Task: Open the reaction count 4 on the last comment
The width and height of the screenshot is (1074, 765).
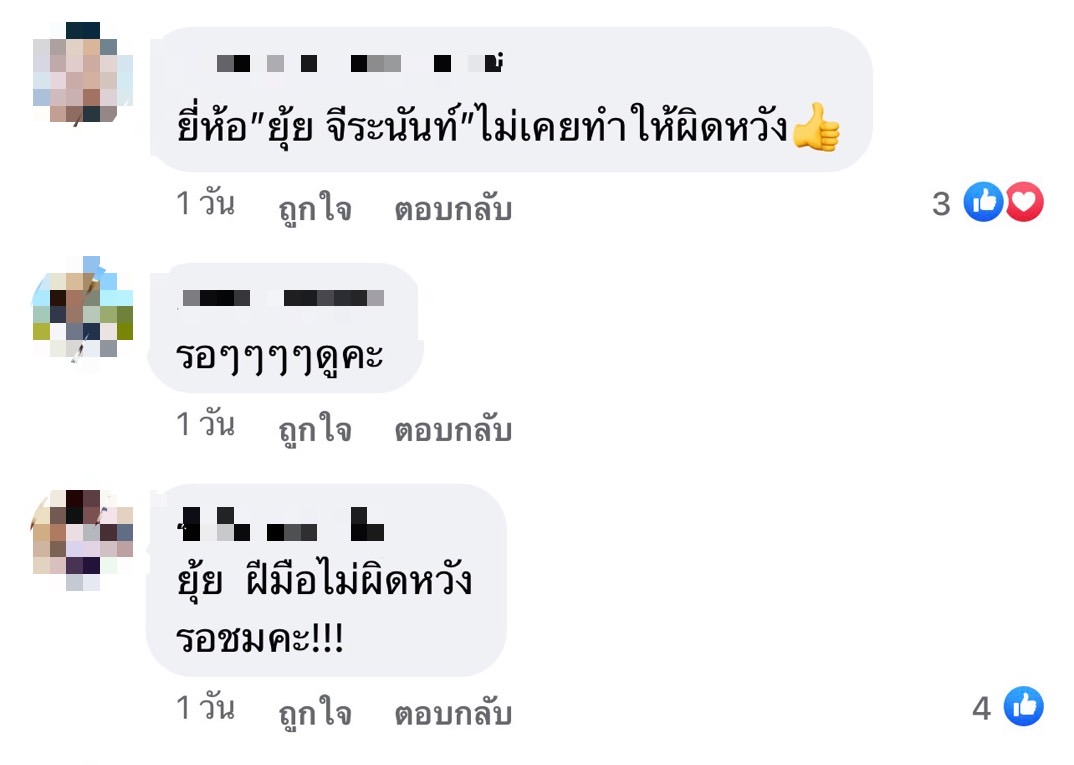Action: [982, 708]
